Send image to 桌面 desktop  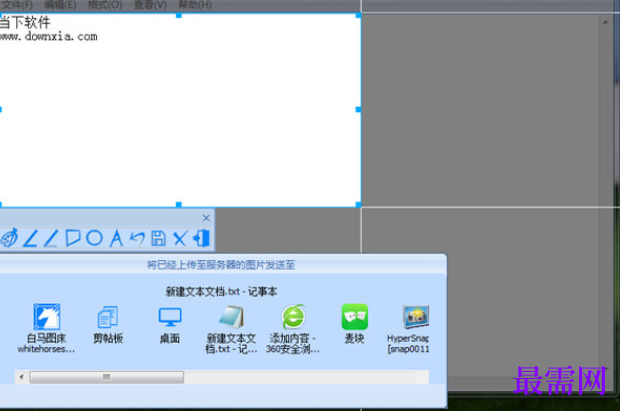[170, 325]
